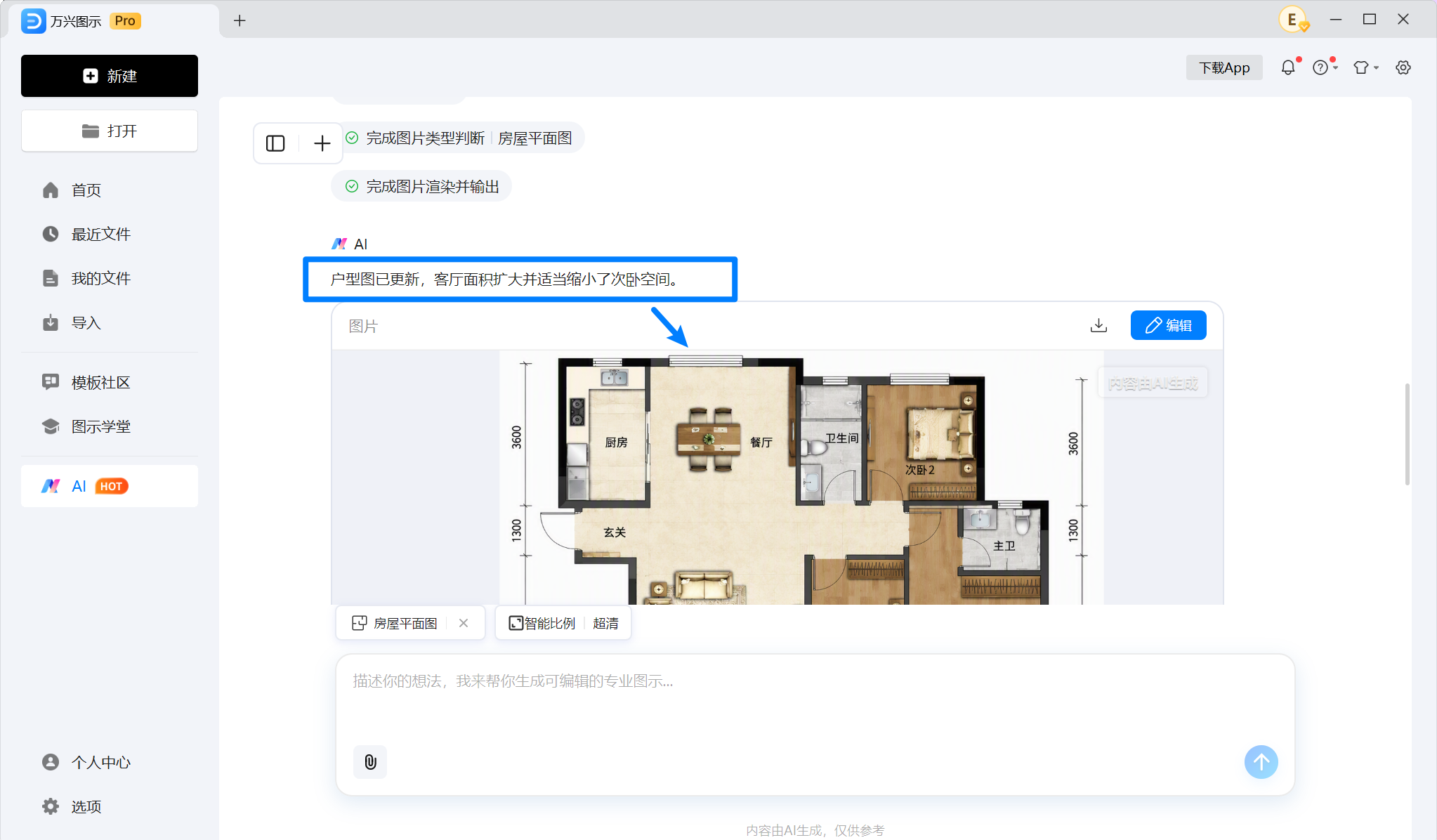Remove the 房屋平面图 tag
The width and height of the screenshot is (1437, 840).
[464, 623]
